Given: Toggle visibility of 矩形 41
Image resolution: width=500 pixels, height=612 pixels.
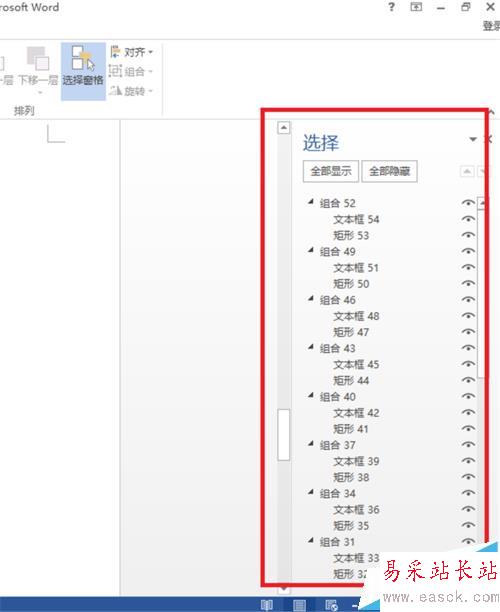Looking at the screenshot, I should point(468,429).
